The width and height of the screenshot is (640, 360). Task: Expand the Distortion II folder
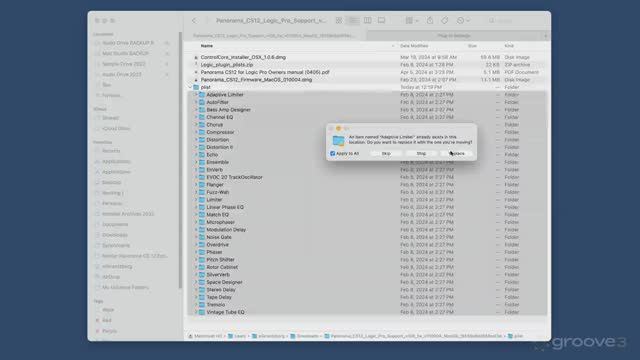(x=196, y=147)
